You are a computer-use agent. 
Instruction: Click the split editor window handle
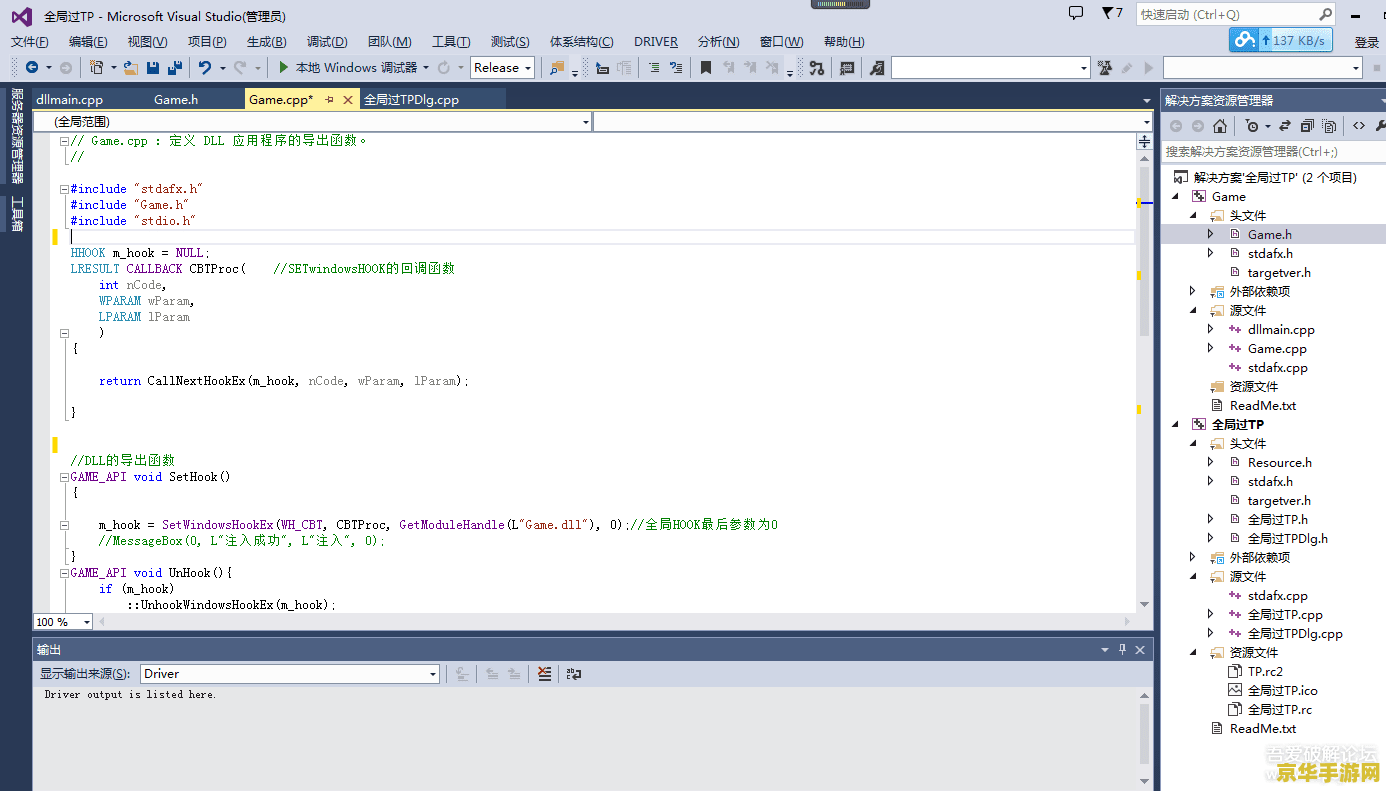[1145, 143]
